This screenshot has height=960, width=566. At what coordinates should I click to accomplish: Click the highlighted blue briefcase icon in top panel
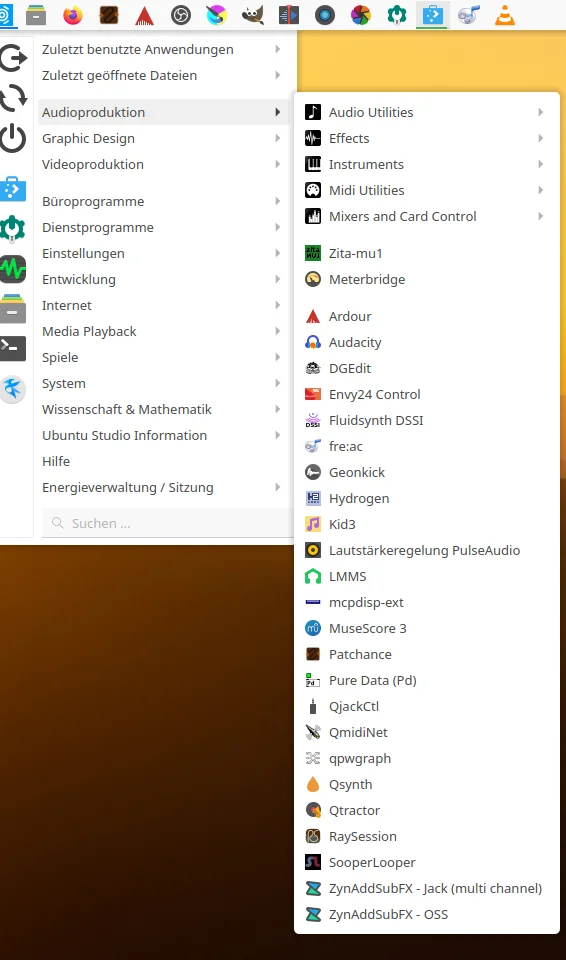coord(432,15)
